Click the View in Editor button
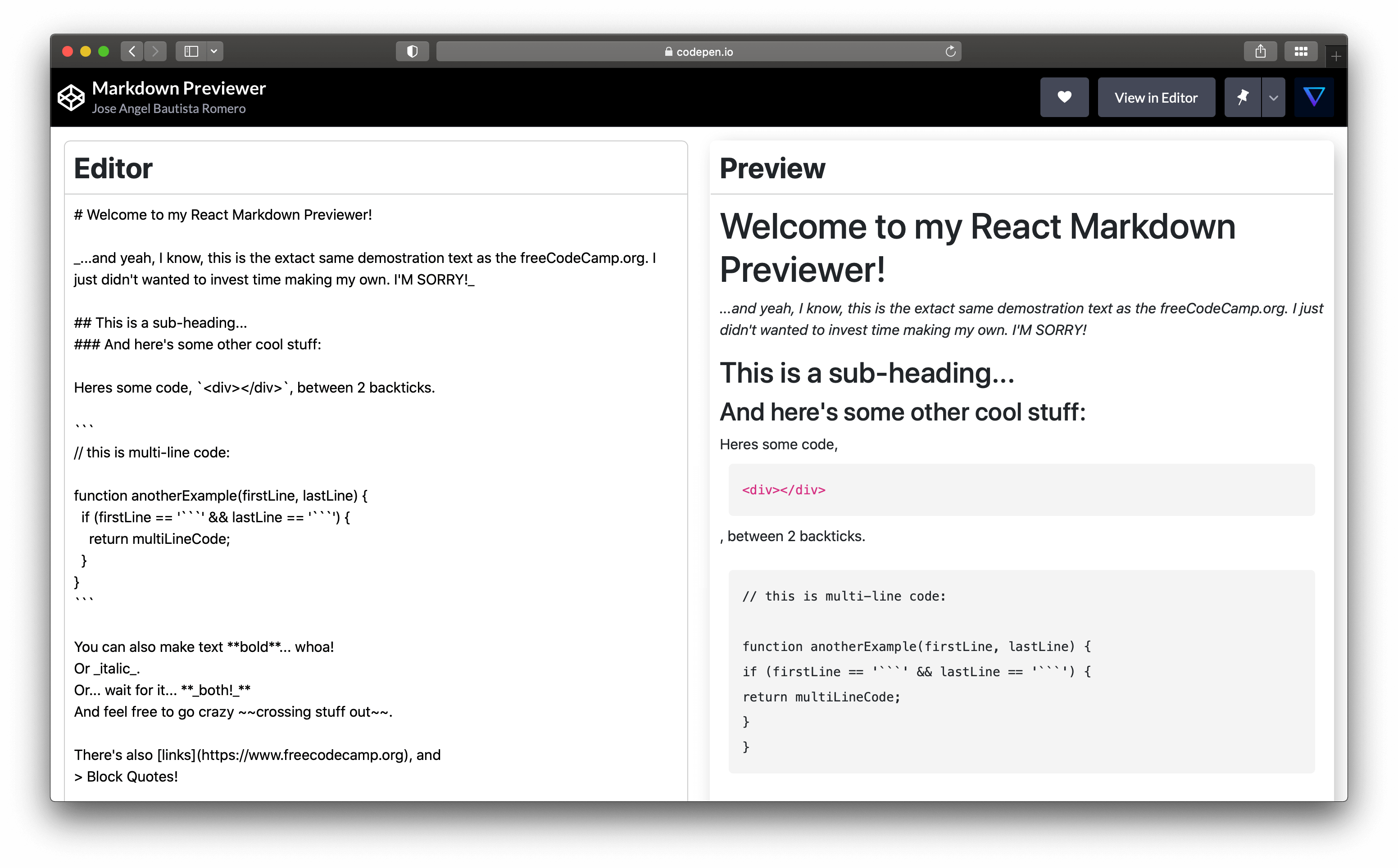This screenshot has width=1398, height=868. 1156,98
